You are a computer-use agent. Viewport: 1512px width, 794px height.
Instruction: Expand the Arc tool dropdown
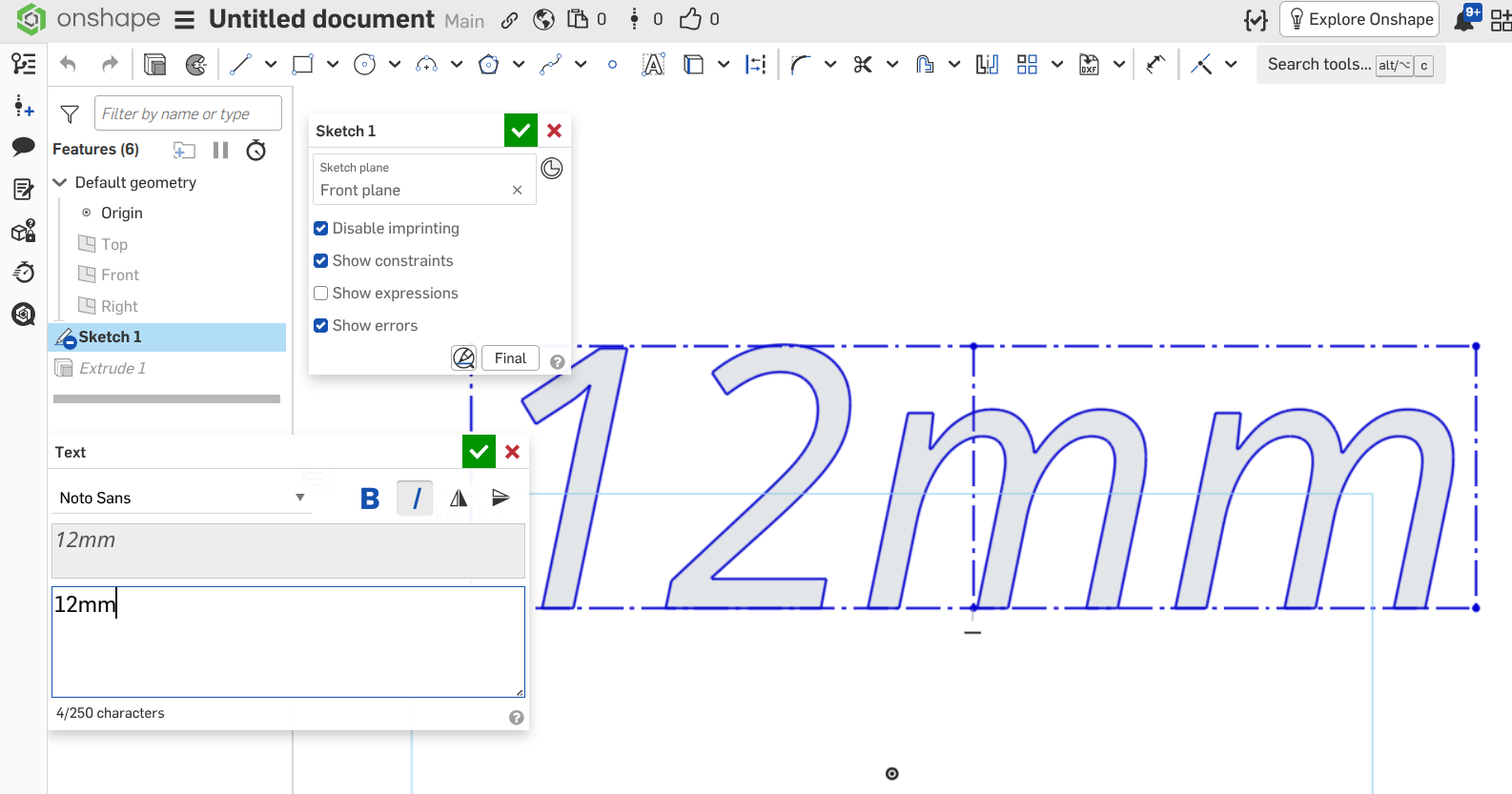coord(457,64)
